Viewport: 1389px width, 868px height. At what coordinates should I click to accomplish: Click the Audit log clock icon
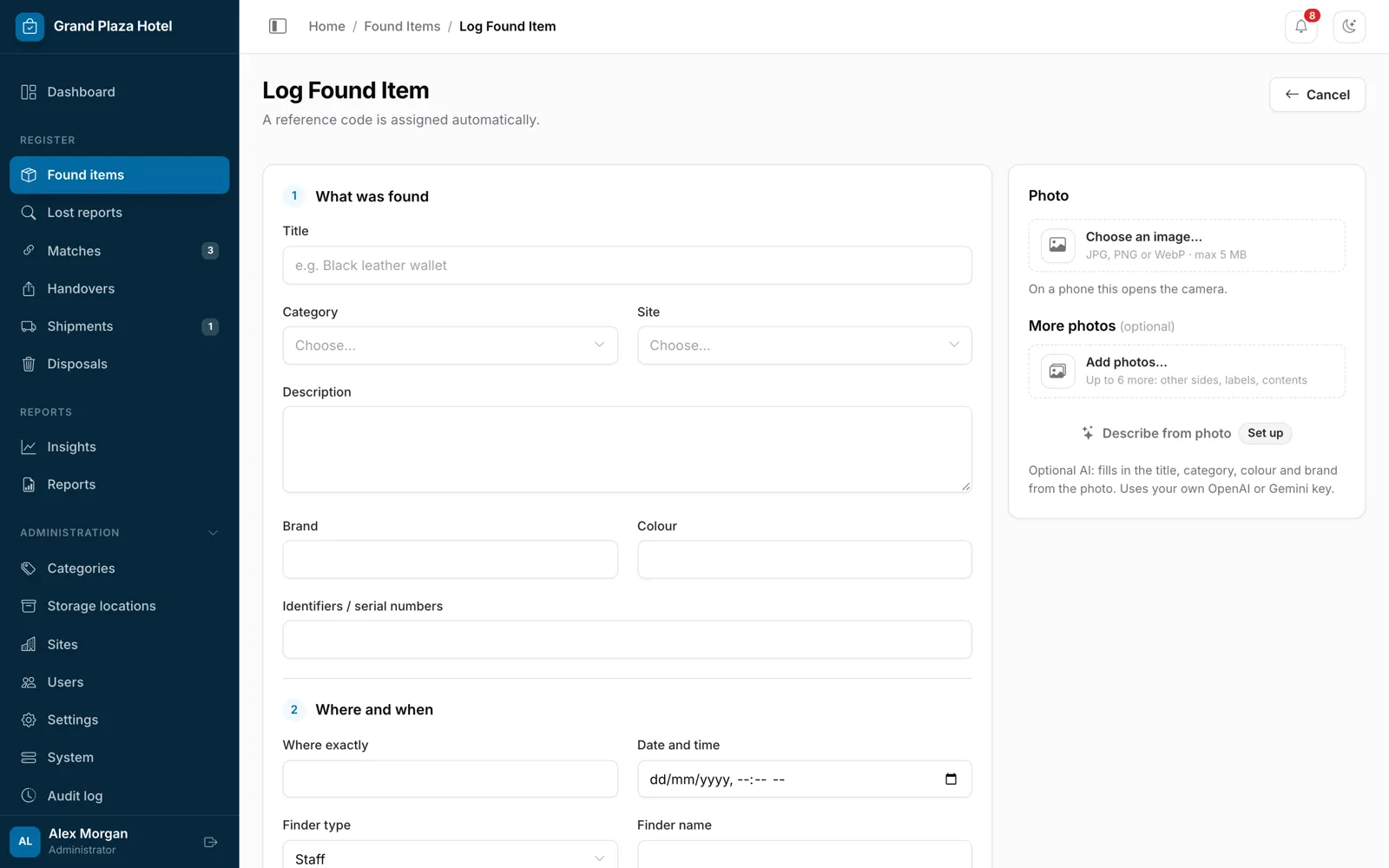click(29, 795)
